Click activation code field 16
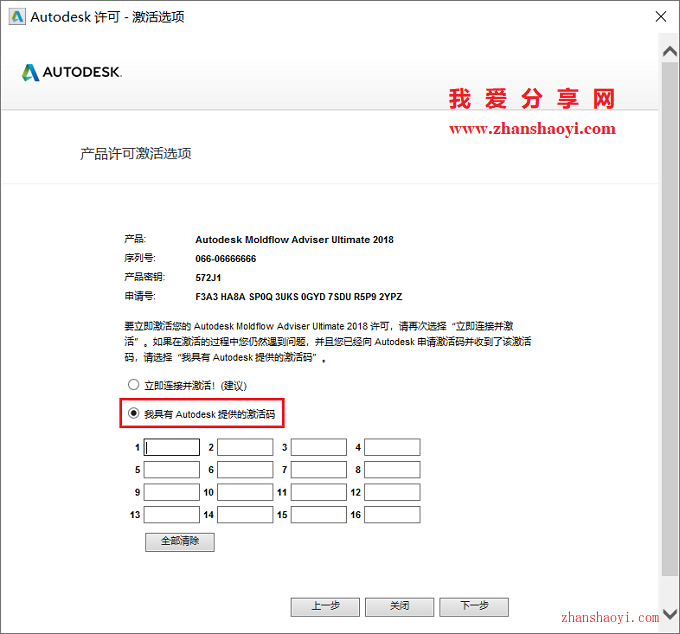 point(392,515)
